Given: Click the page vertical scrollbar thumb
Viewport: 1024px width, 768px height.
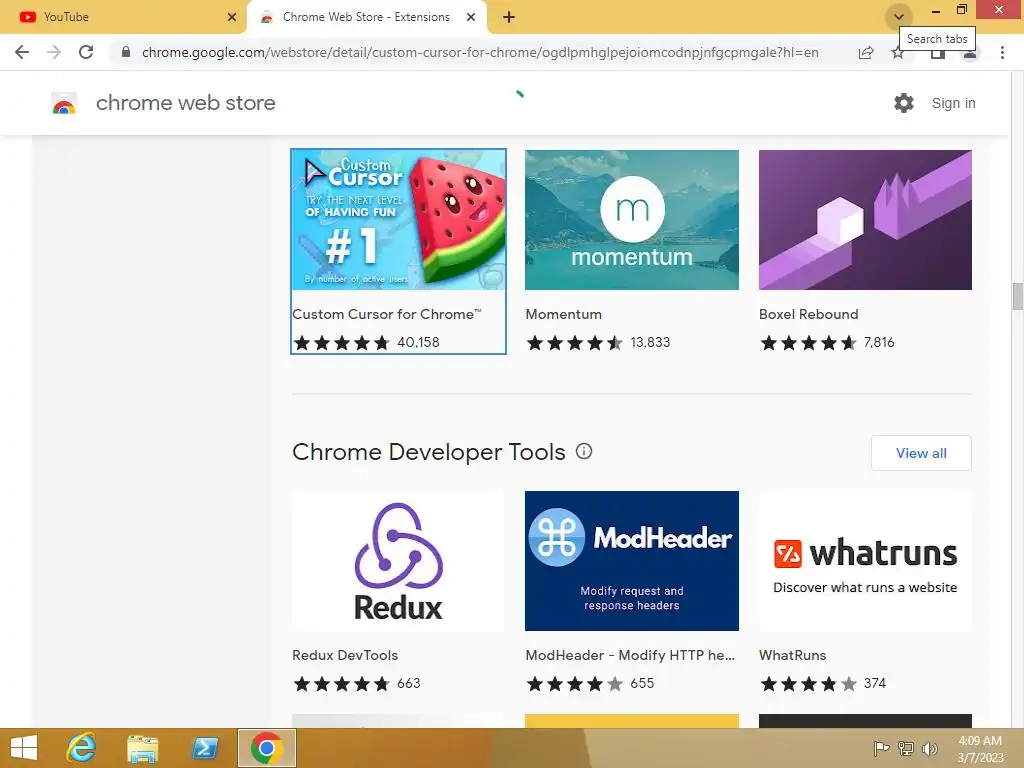Looking at the screenshot, I should (1017, 296).
